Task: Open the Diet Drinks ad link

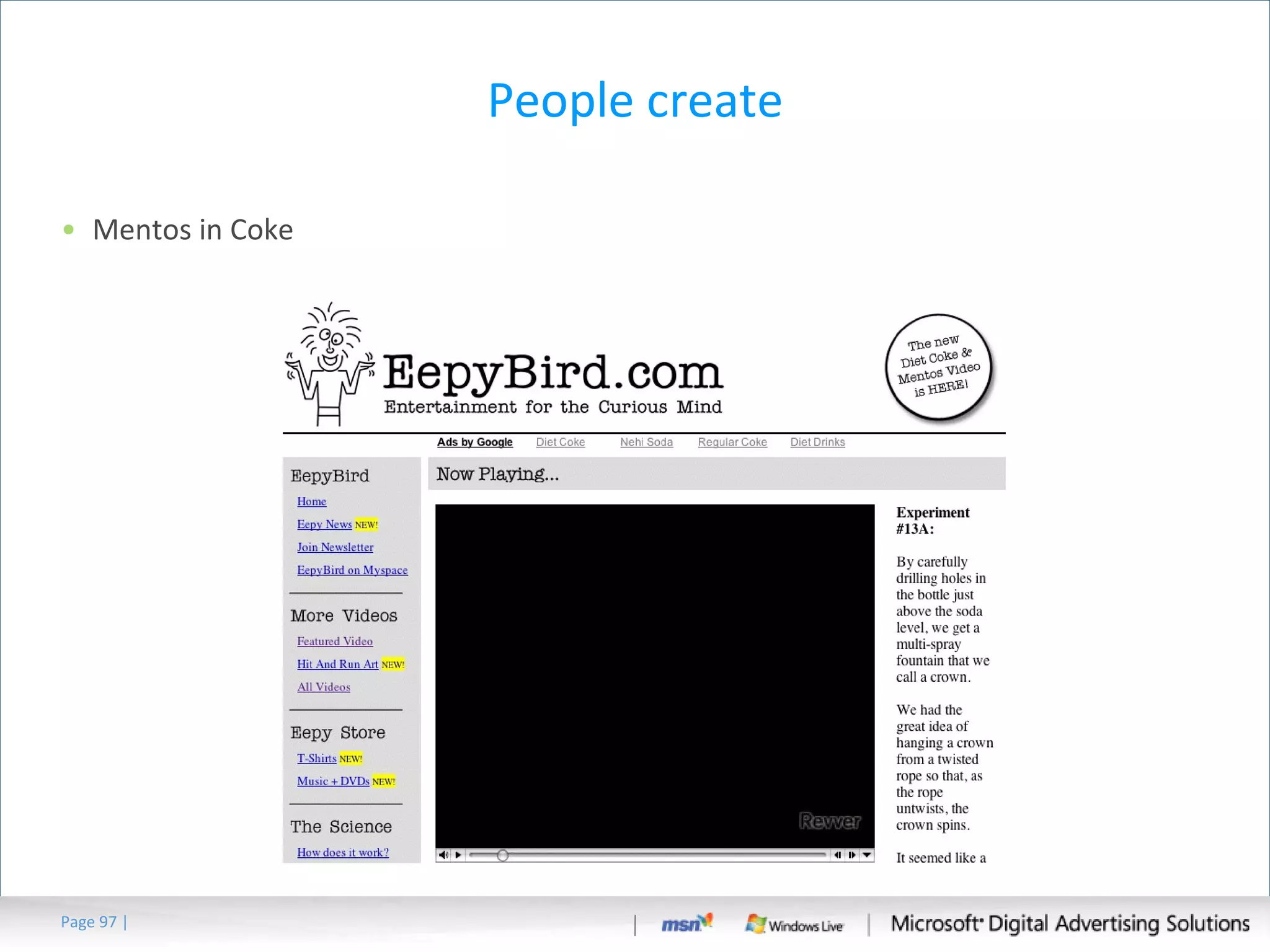Action: 817,442
